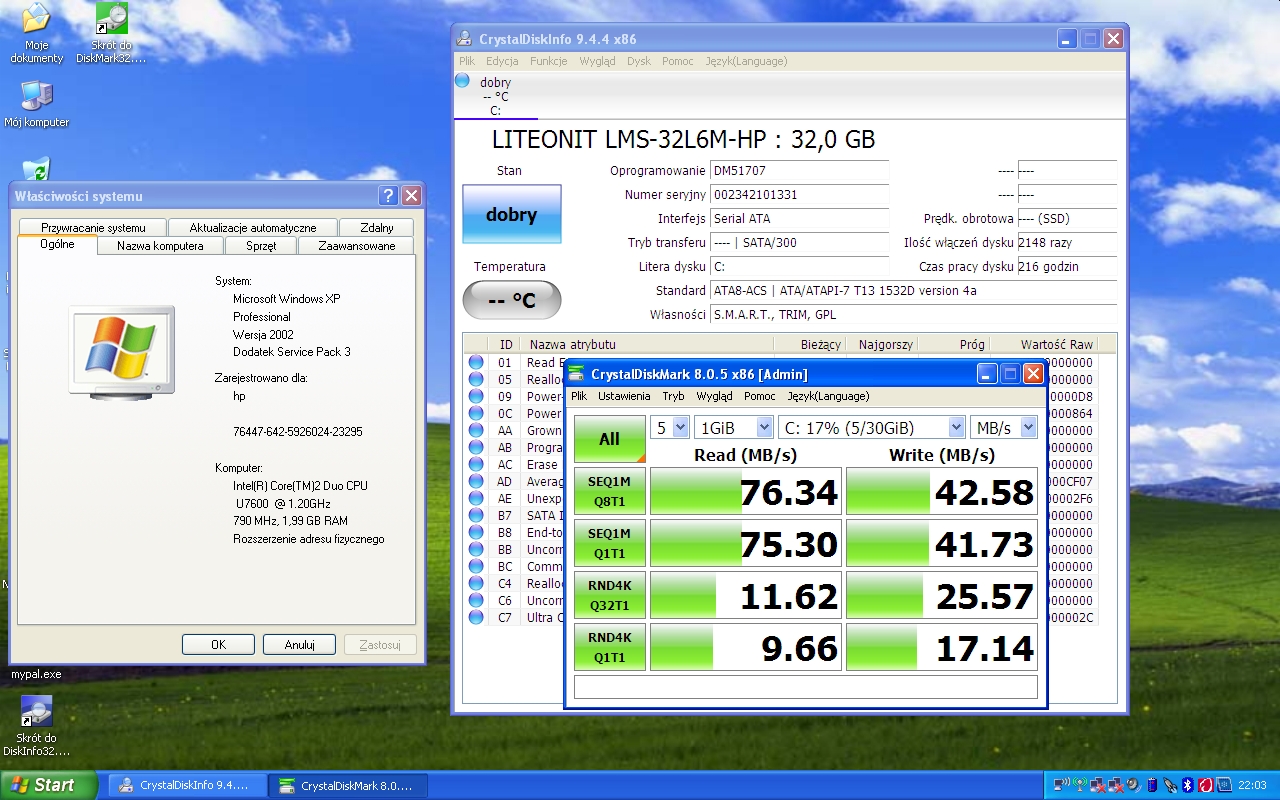The width and height of the screenshot is (1280, 800).
Task: Open Edycja menu in CrystalDiskInfo
Action: (x=502, y=61)
